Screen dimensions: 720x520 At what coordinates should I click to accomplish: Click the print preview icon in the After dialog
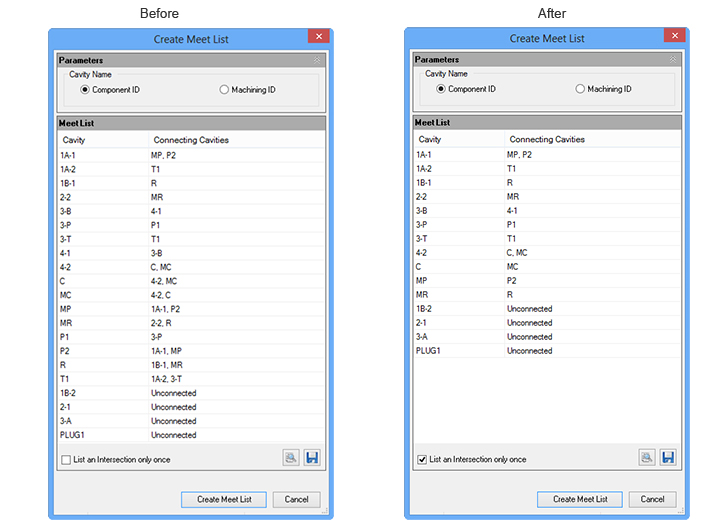pyautogui.click(x=647, y=458)
